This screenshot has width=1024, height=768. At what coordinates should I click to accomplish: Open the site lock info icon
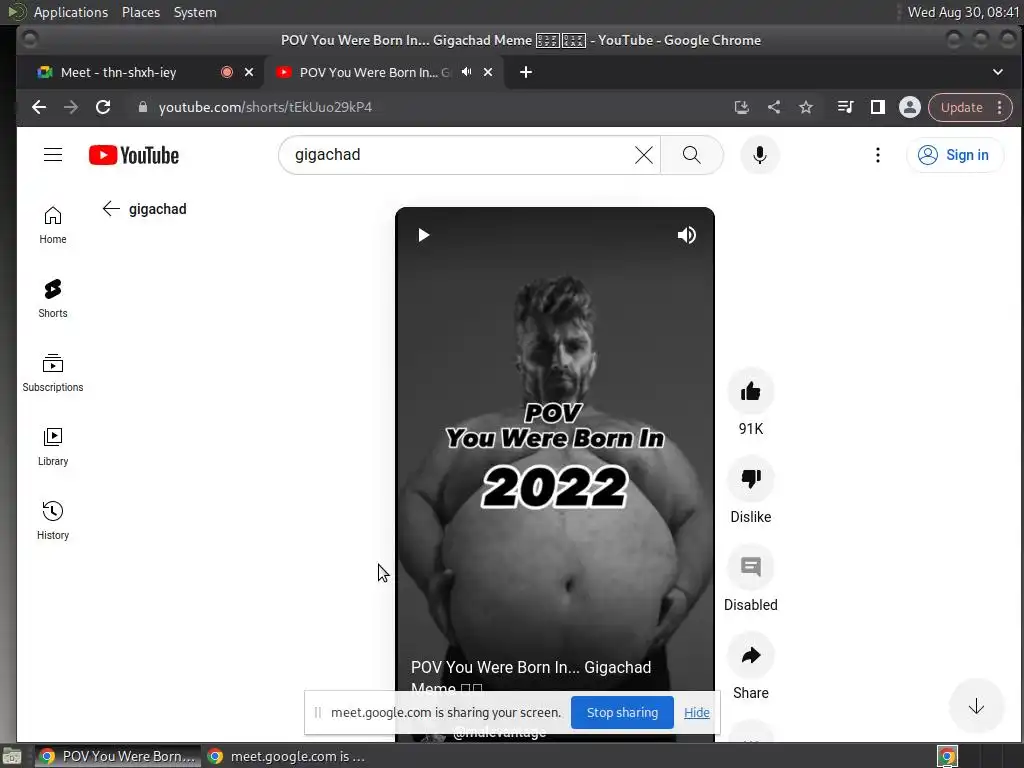[x=142, y=107]
